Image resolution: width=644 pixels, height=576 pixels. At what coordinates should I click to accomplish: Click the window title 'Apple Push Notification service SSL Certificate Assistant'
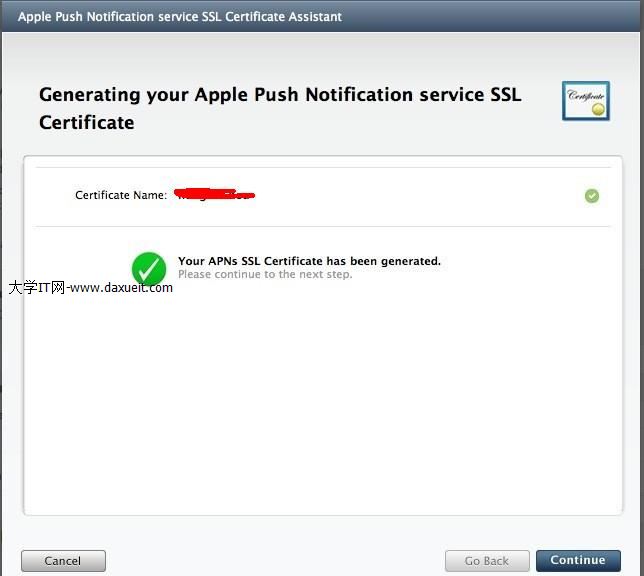click(179, 17)
